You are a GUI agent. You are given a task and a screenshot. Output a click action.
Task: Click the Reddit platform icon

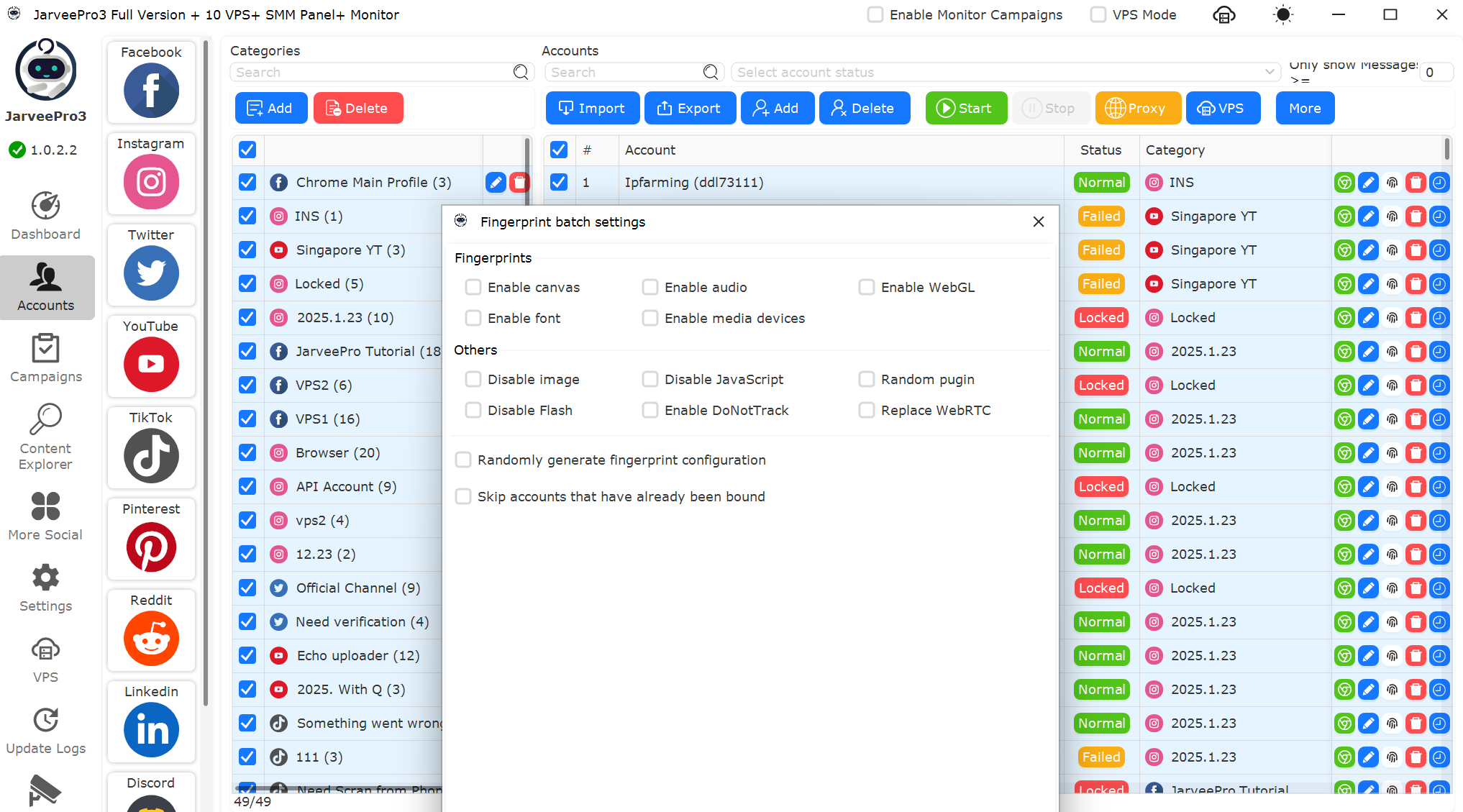151,638
